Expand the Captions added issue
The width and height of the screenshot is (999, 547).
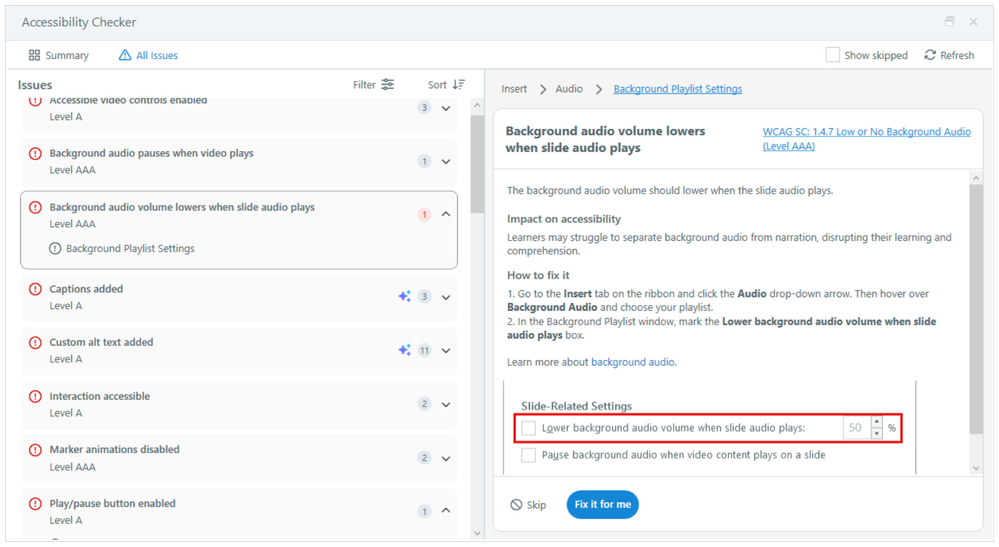(446, 297)
